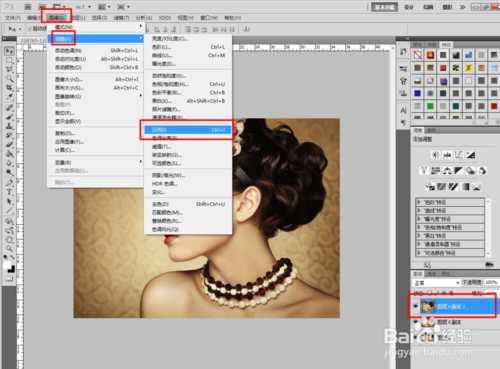Expand the Levels presets list entry
Screen dimensions: 500x369
[x=450, y=202]
